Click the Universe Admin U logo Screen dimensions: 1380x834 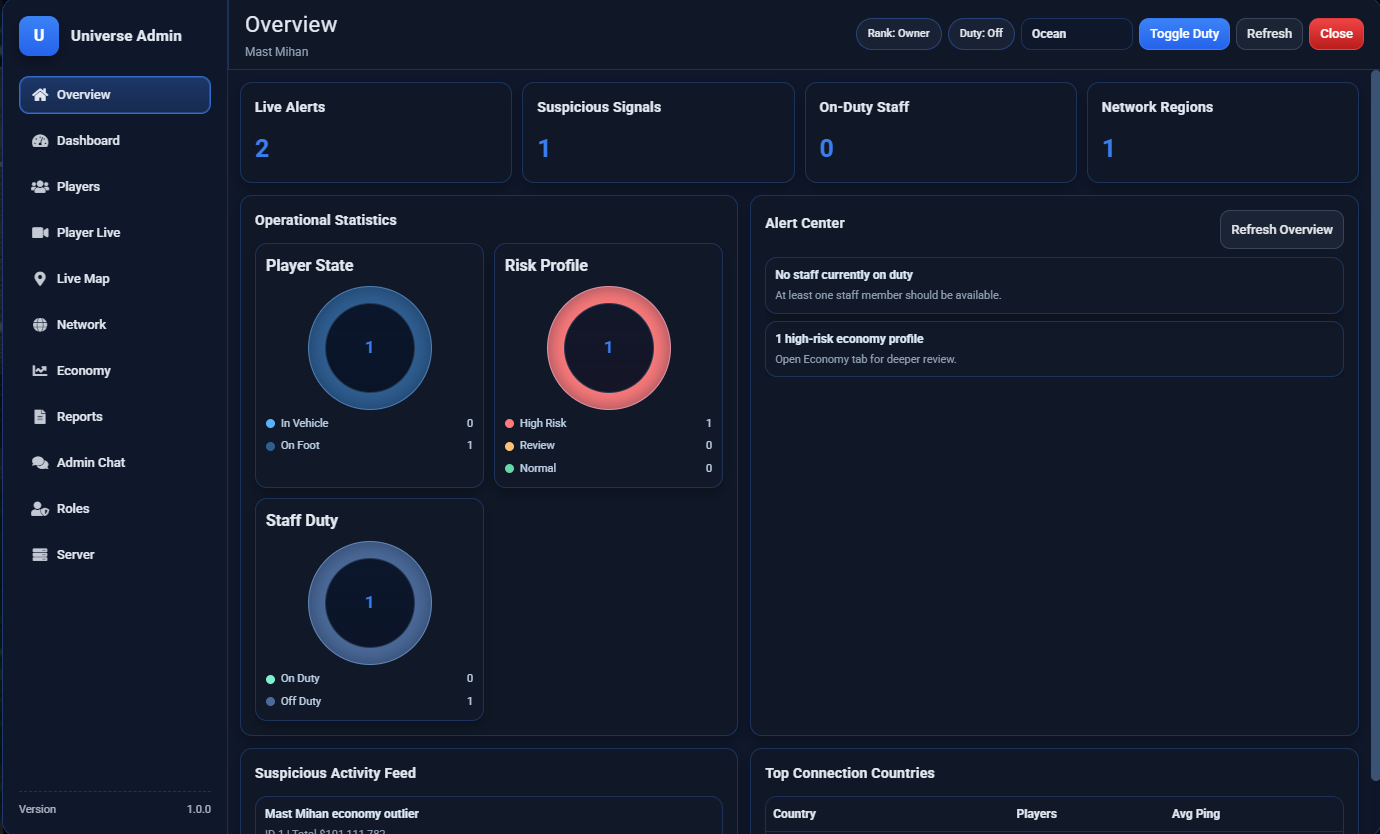pos(39,36)
